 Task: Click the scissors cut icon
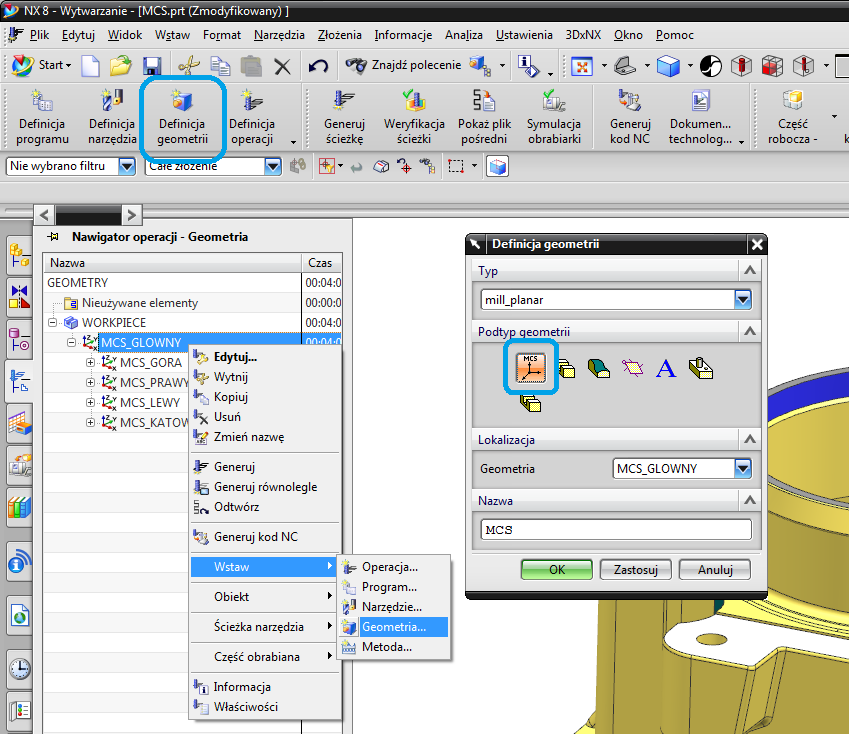tap(189, 66)
